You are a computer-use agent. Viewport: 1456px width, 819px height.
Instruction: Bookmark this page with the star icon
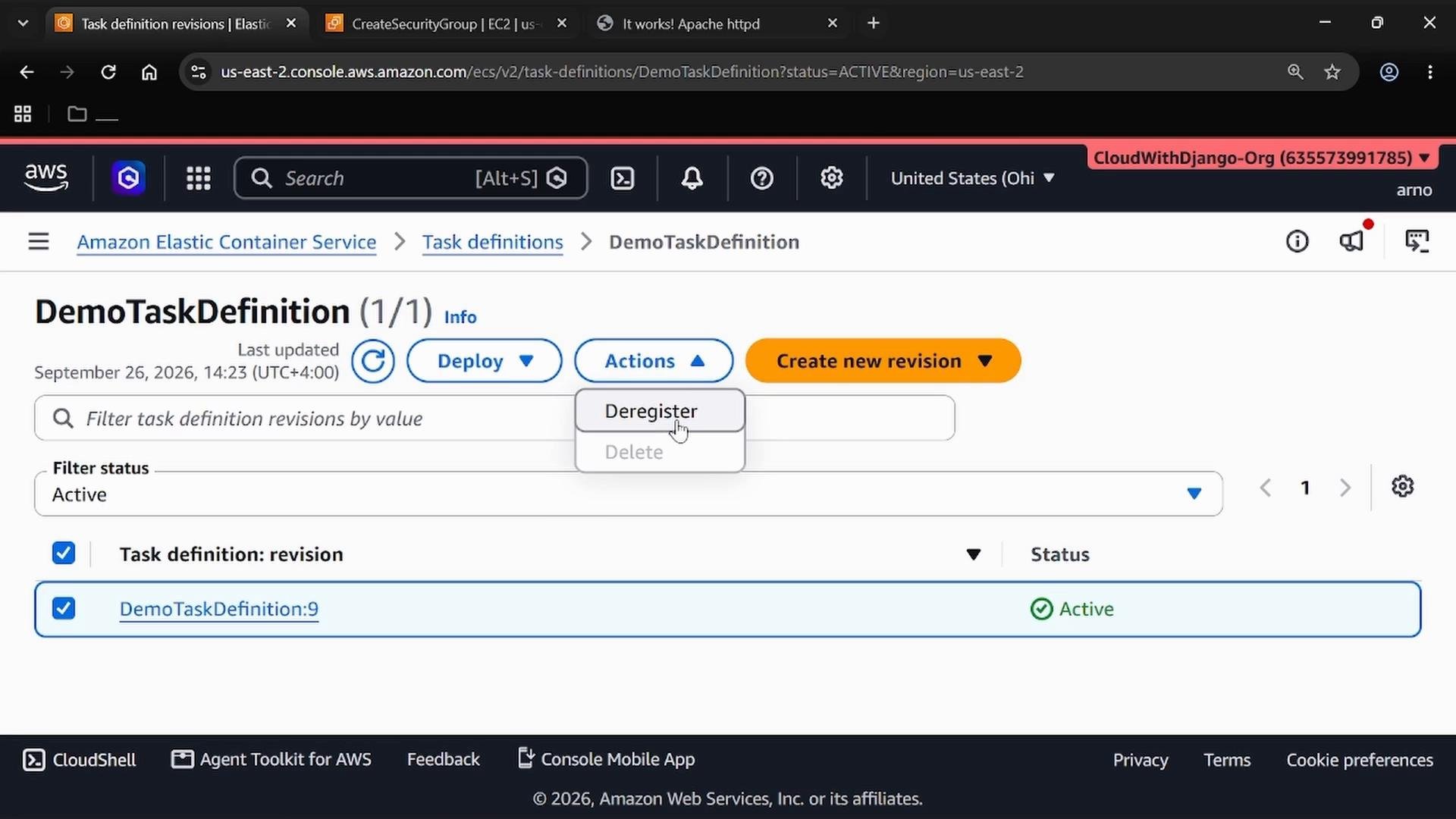pyautogui.click(x=1332, y=72)
